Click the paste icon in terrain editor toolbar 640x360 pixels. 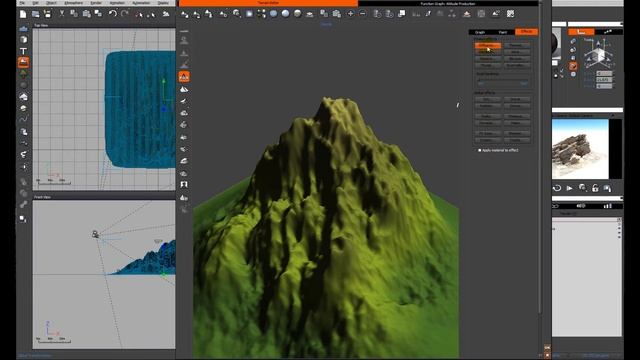coord(336,14)
